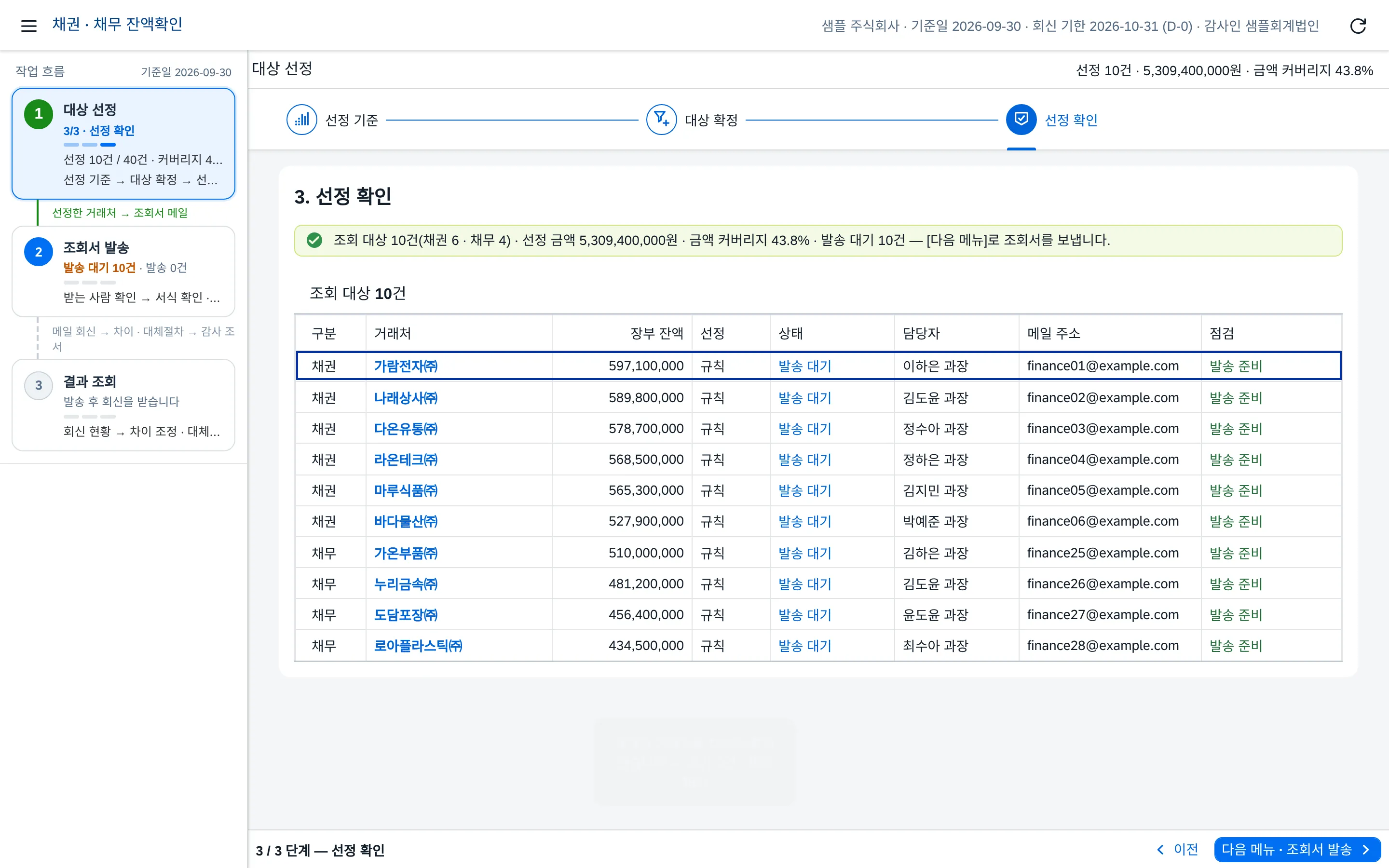Select the 대상 확정 step tab
Image resolution: width=1389 pixels, height=868 pixels.
pos(692,120)
